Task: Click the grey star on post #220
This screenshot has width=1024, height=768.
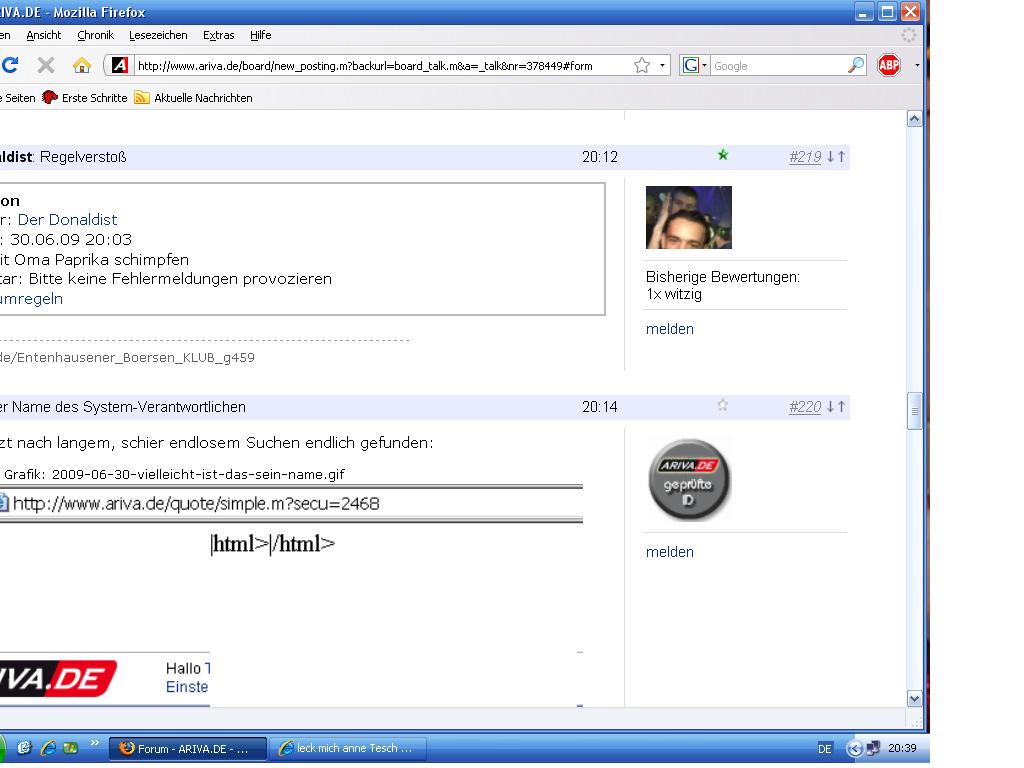Action: (723, 405)
